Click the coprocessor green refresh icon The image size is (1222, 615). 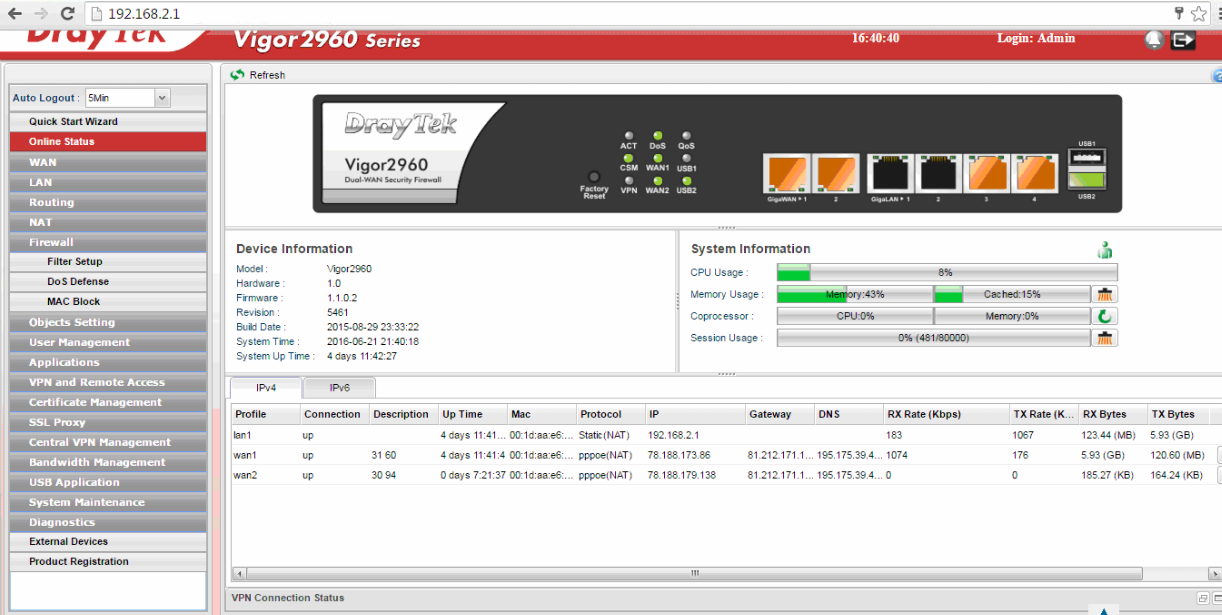point(1105,316)
